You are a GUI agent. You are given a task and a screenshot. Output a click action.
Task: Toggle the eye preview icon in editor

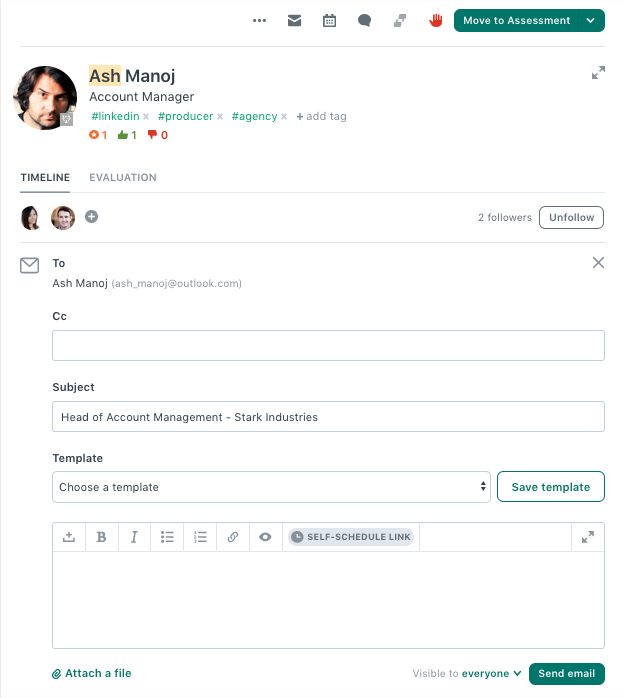(x=265, y=537)
